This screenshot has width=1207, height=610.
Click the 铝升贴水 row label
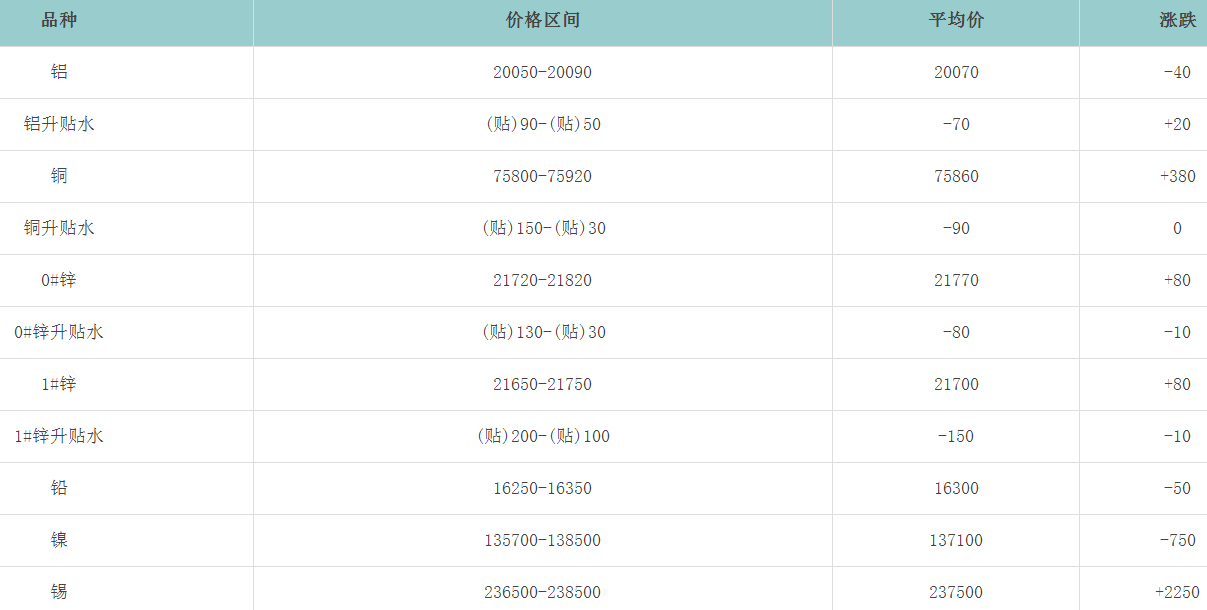tap(59, 124)
